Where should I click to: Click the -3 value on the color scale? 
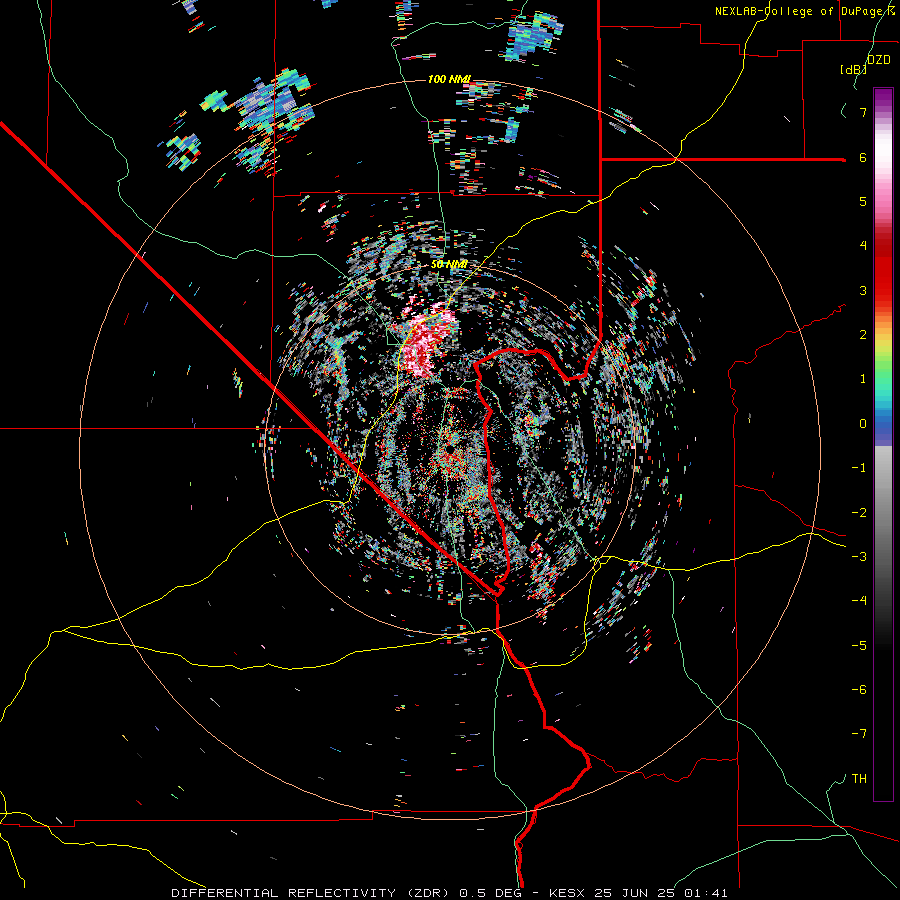[859, 556]
